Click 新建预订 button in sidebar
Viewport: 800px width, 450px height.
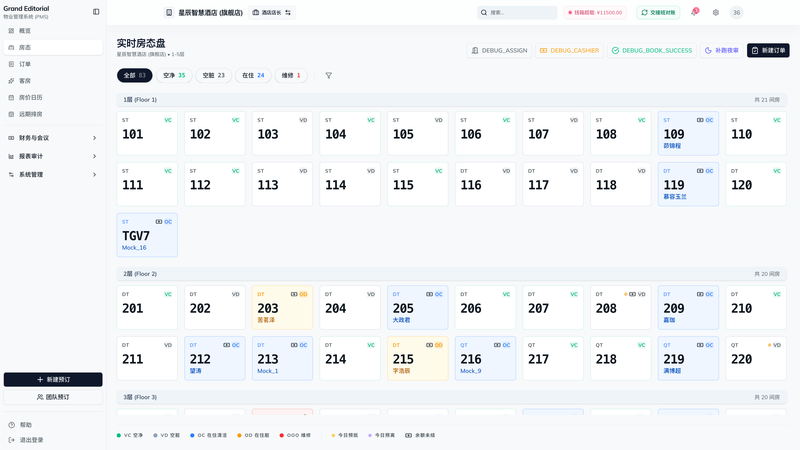point(53,380)
